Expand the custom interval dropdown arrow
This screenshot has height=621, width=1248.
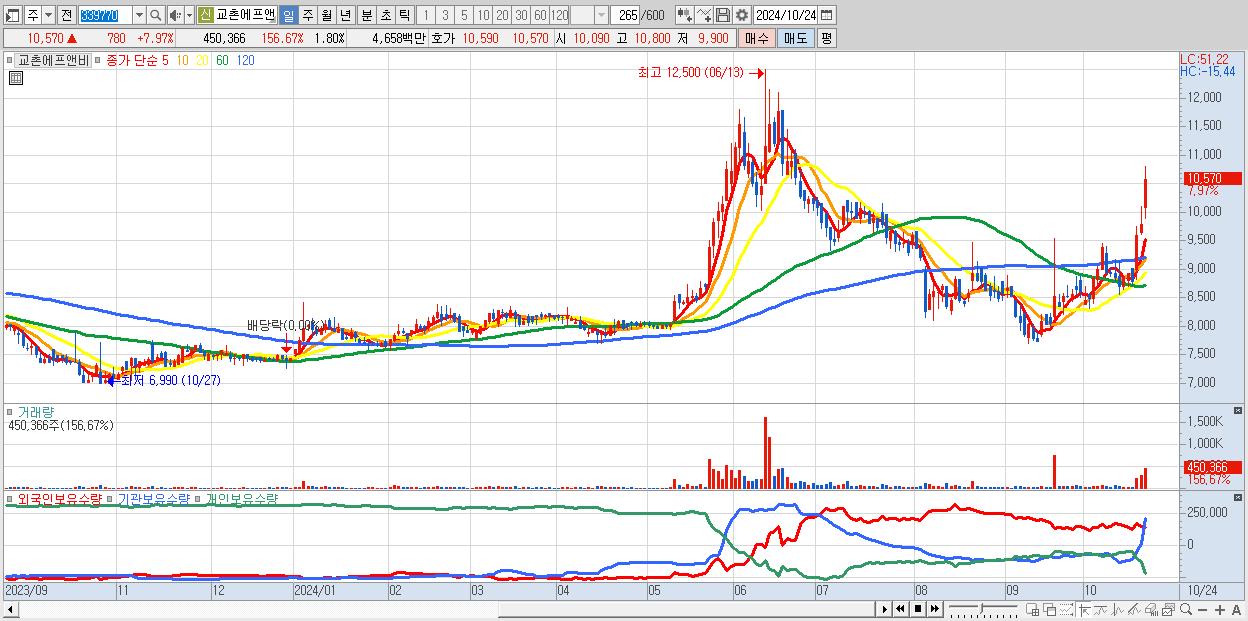click(601, 15)
